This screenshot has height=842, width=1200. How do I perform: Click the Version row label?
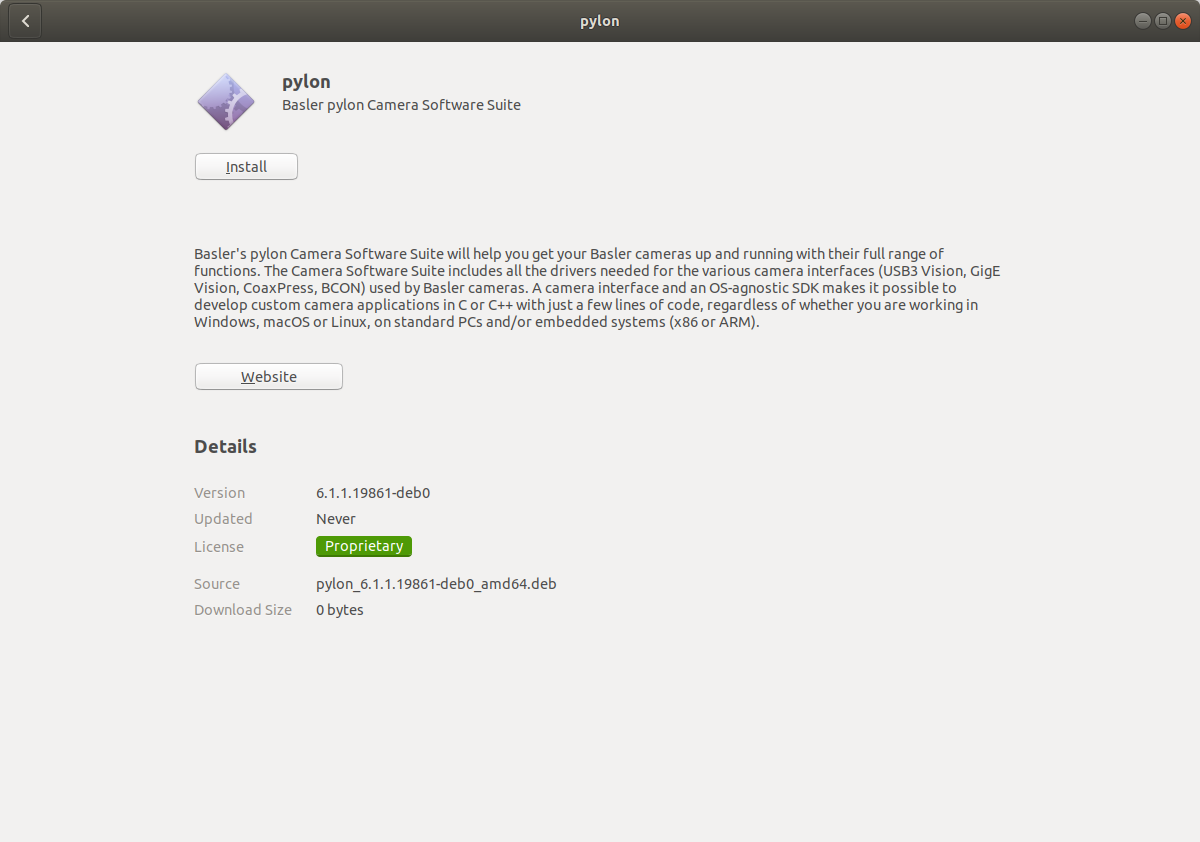[x=219, y=492]
